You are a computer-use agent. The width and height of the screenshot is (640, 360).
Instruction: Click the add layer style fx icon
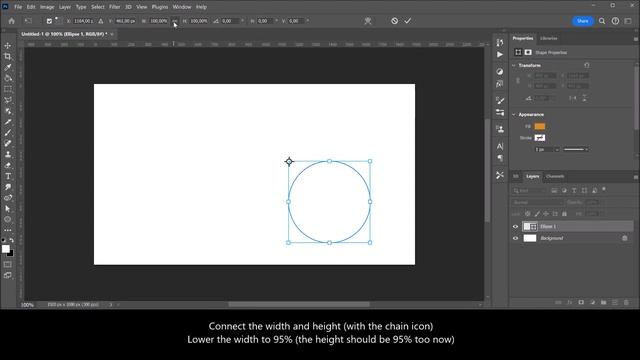coord(569,302)
